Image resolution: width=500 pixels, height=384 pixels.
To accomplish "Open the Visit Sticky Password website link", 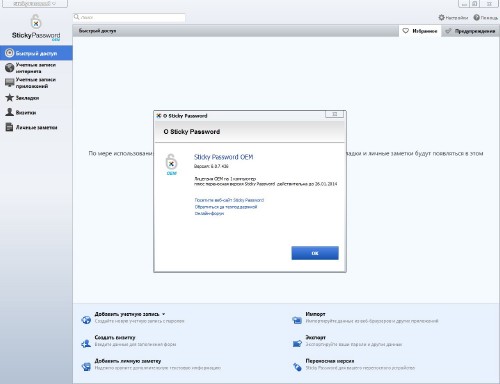I will click(229, 200).
